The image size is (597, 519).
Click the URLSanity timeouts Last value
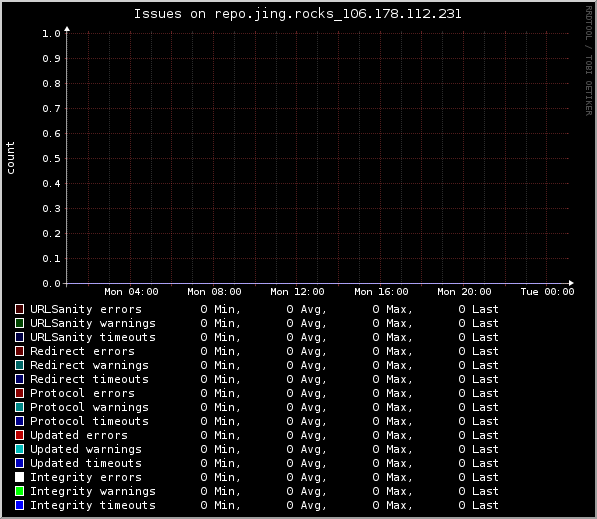[478, 337]
